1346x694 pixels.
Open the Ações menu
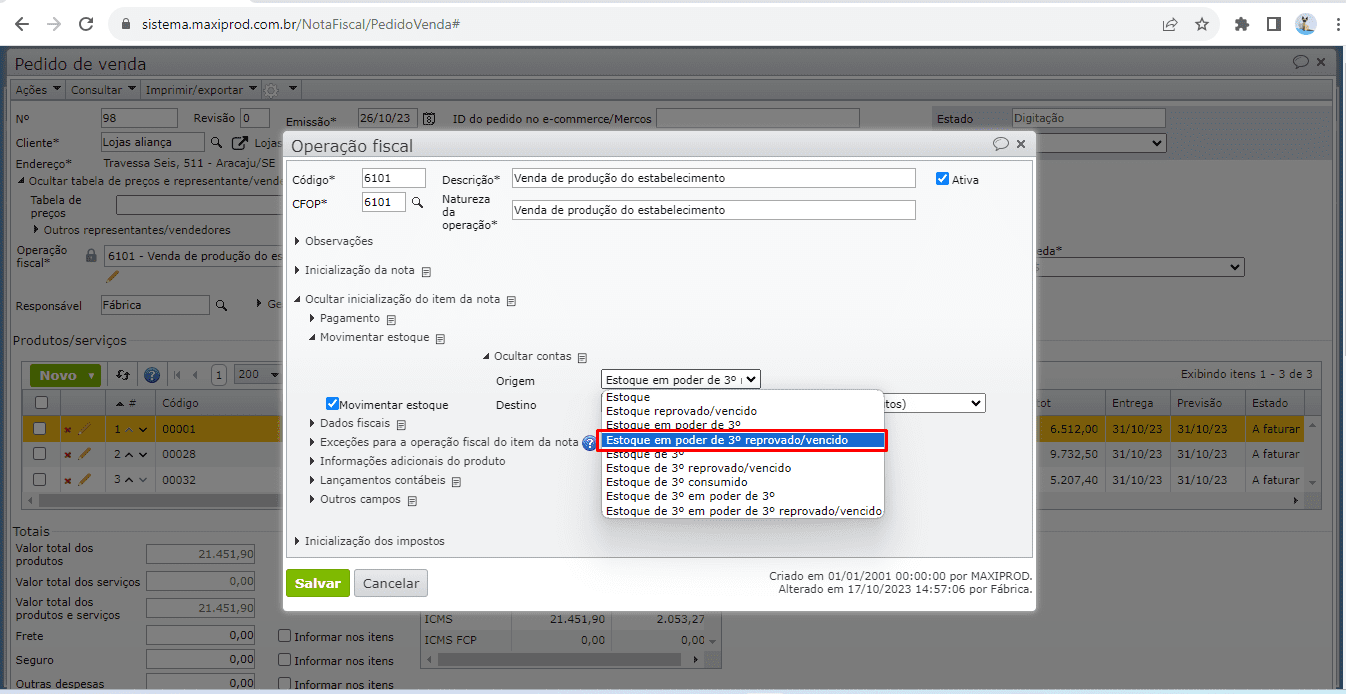pyautogui.click(x=38, y=89)
